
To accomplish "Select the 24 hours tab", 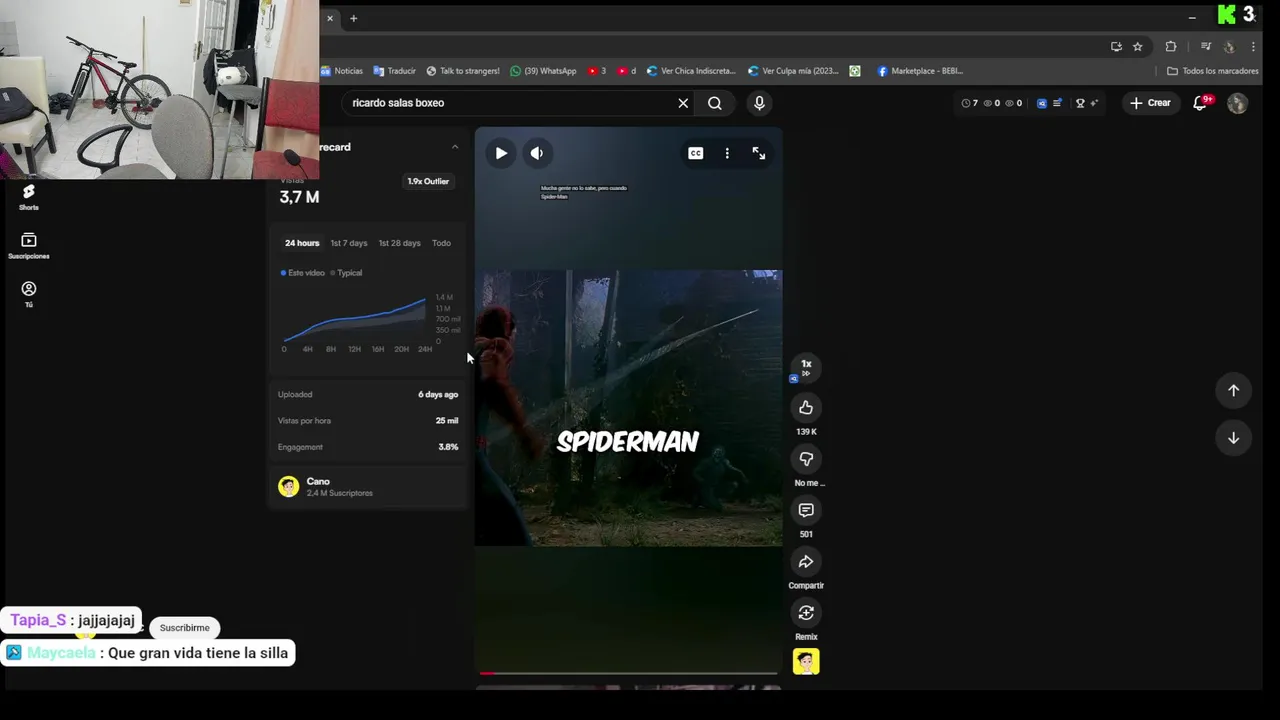I will (302, 243).
